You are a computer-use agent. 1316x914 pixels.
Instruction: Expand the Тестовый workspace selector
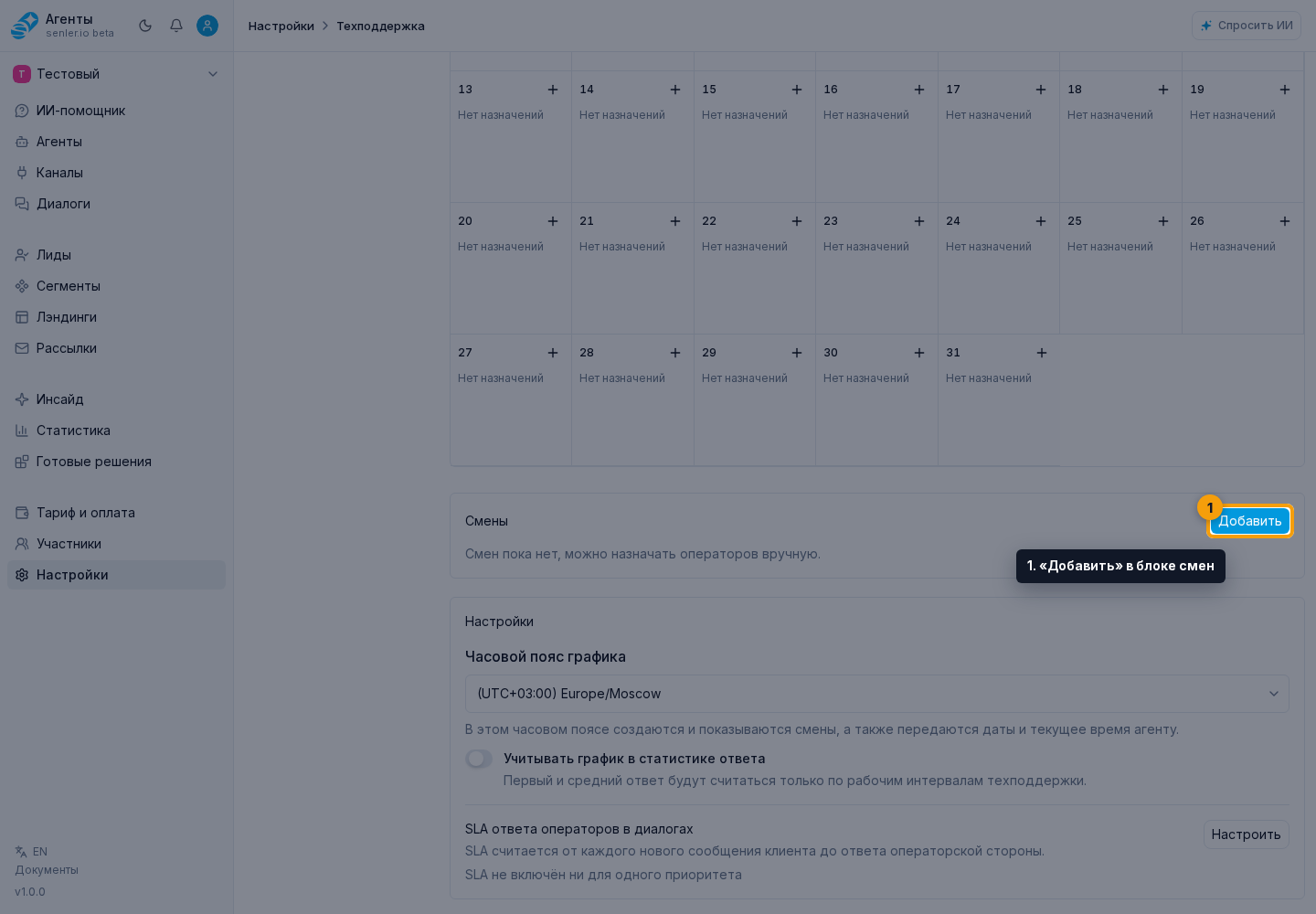point(116,74)
